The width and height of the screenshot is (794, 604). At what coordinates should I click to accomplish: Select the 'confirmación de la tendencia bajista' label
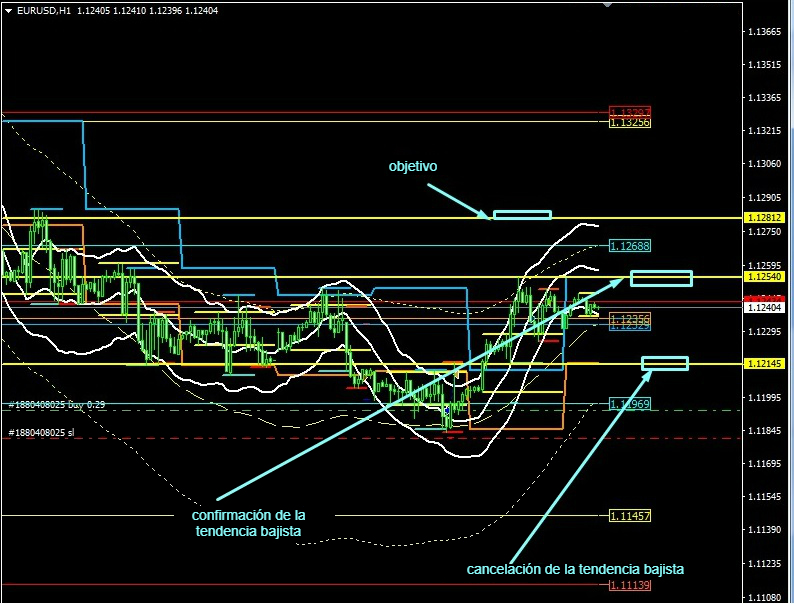click(247, 523)
